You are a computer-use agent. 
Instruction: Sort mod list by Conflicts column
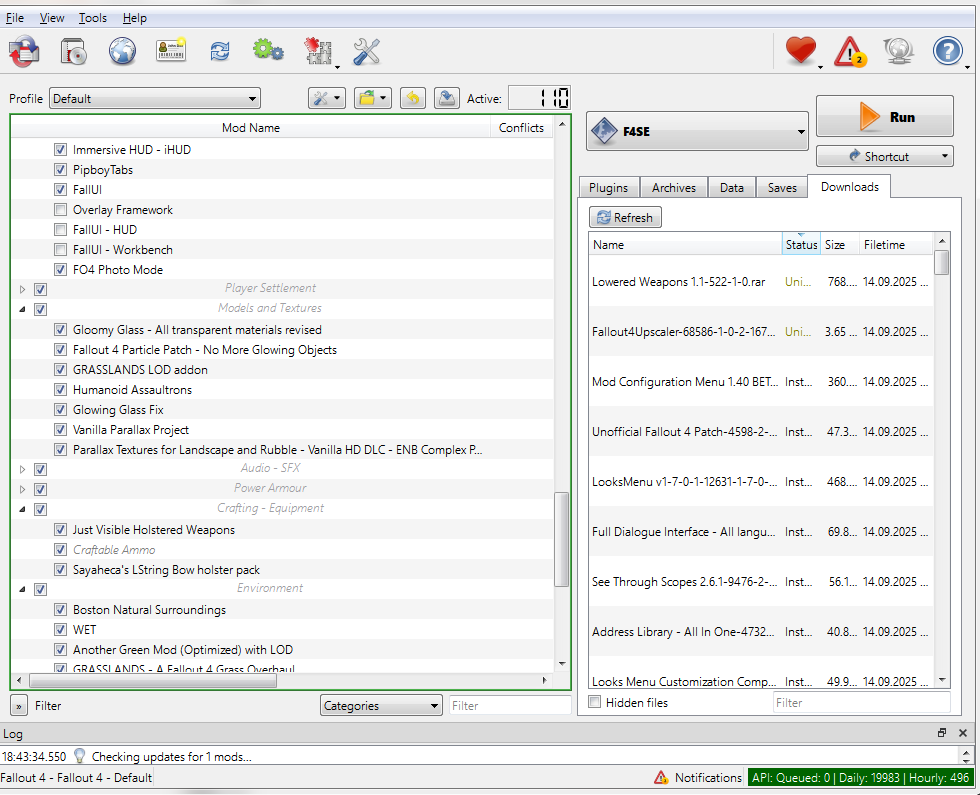521,128
